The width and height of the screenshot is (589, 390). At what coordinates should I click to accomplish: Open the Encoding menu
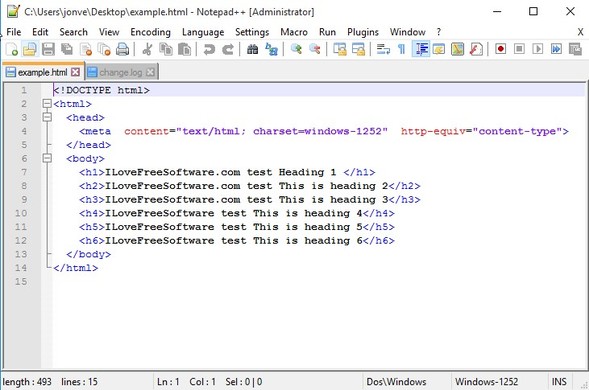tap(150, 32)
